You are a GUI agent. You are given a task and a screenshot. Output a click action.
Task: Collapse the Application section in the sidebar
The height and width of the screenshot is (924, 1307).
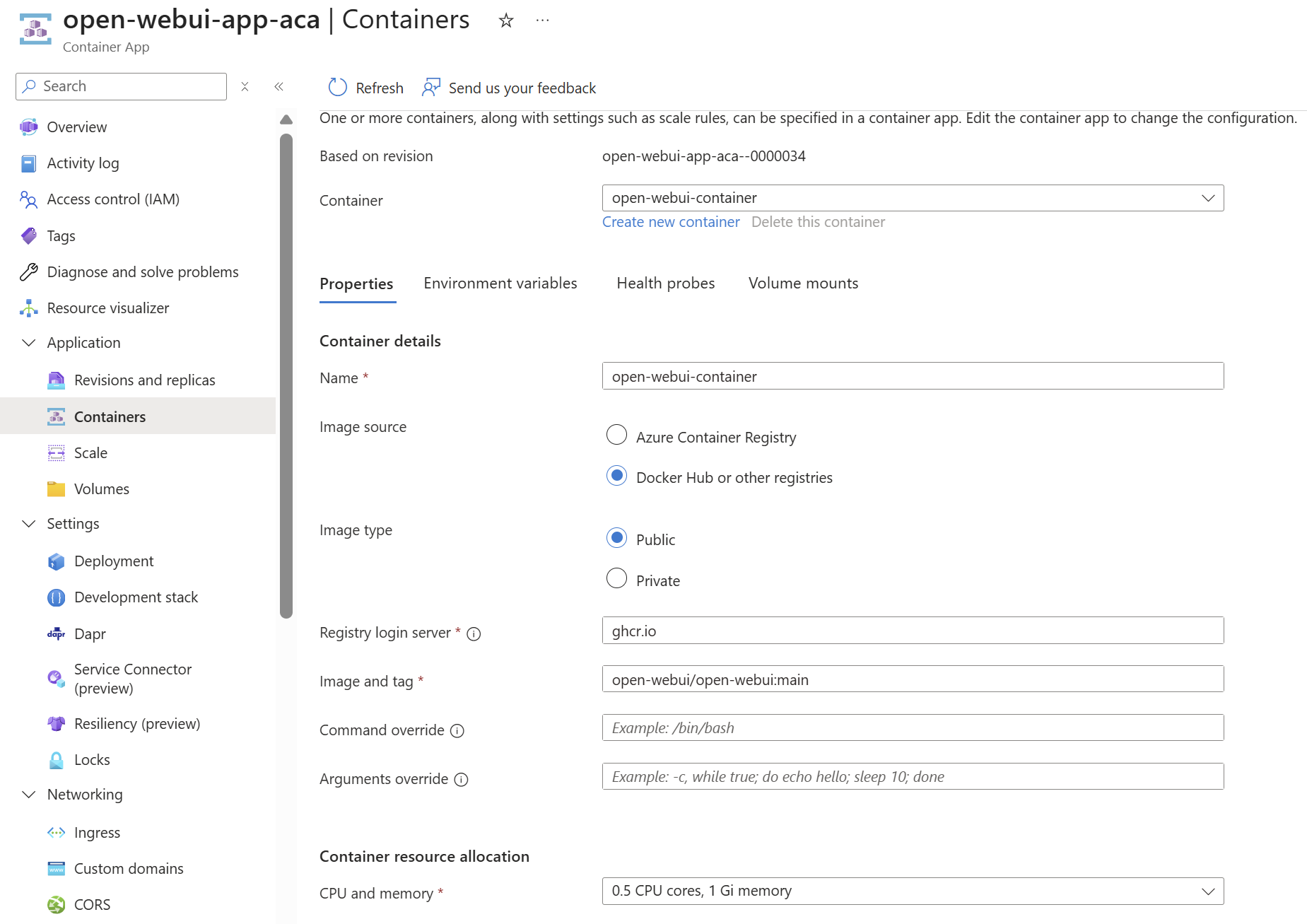point(29,343)
